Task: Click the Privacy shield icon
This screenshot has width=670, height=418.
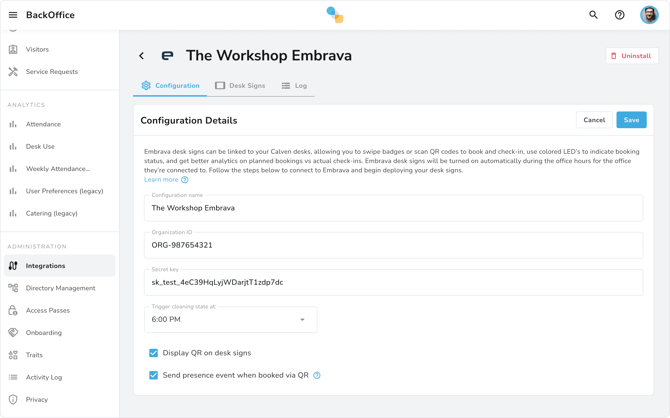Action: (x=13, y=399)
